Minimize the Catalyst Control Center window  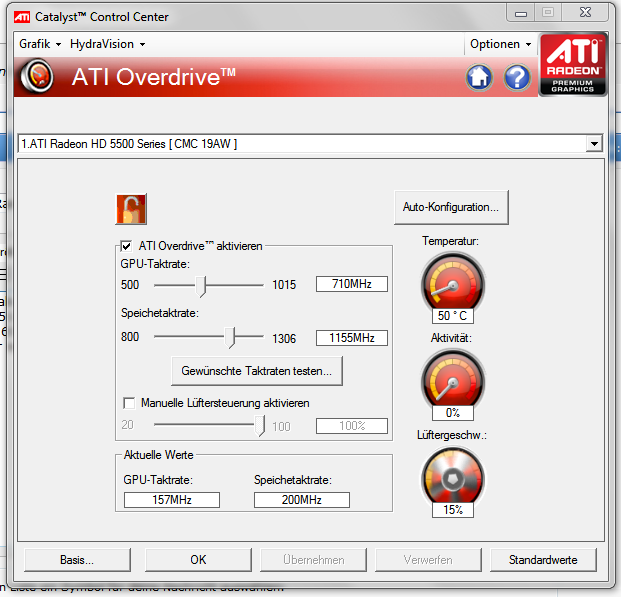(x=521, y=13)
